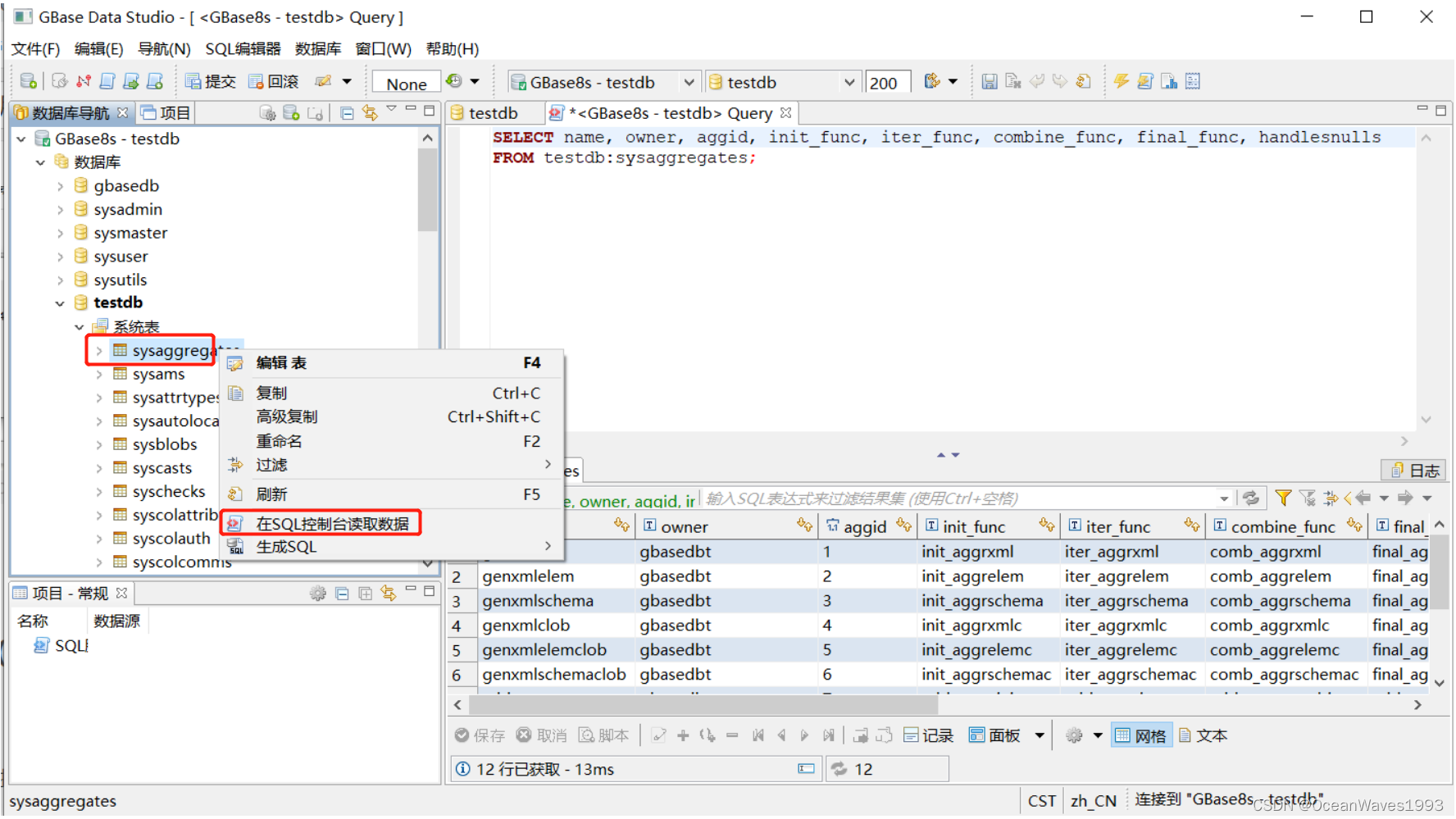Viewport: 1456px width, 819px height.
Task: Choose 复制 from context menu
Action: 392,393
